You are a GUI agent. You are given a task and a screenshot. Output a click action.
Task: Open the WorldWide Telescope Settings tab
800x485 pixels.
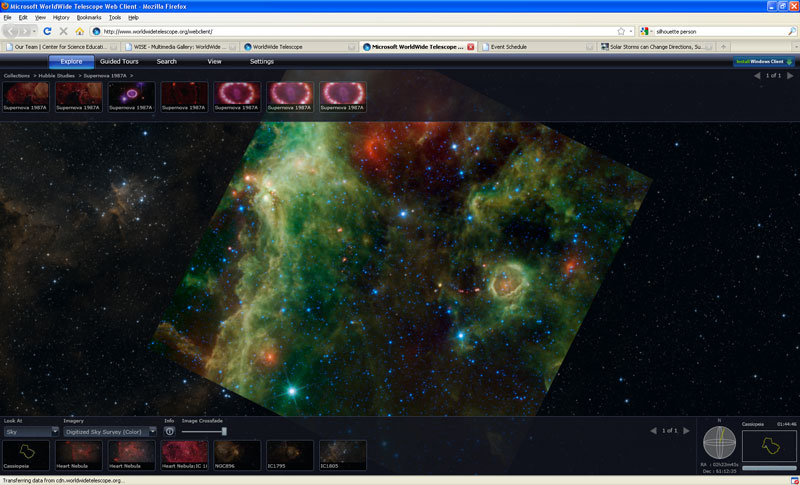click(x=262, y=62)
